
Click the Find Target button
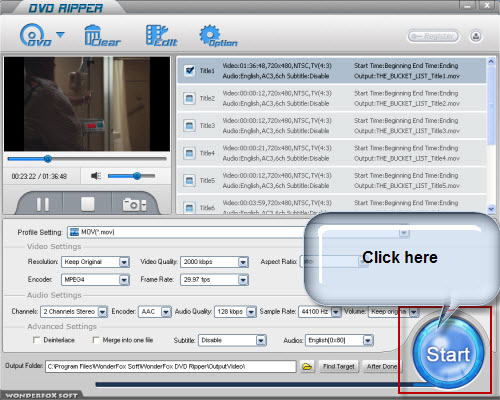point(339,367)
